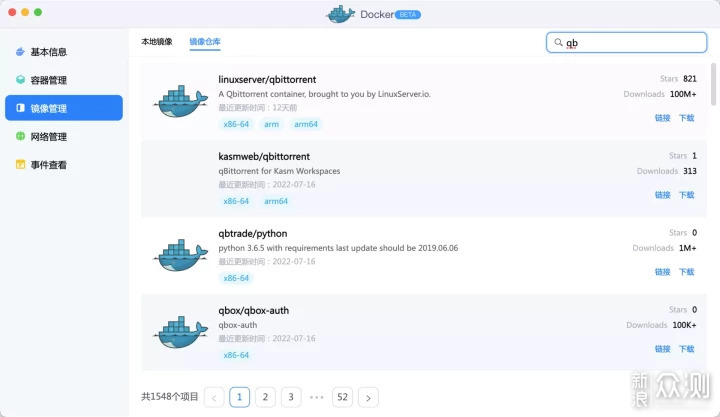720x417 pixels.
Task: Open 事件查看 in the sidebar
Action: point(64,164)
